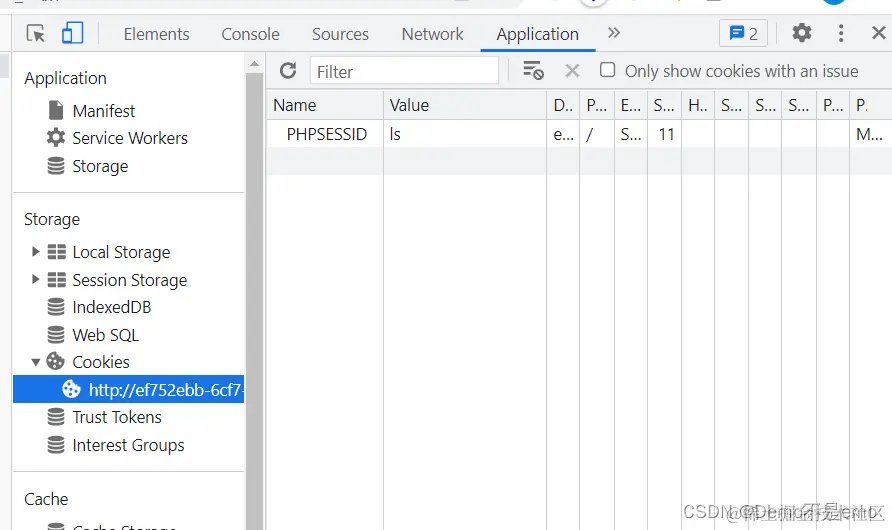Click the cookie value cell 'ls'

click(x=465, y=134)
